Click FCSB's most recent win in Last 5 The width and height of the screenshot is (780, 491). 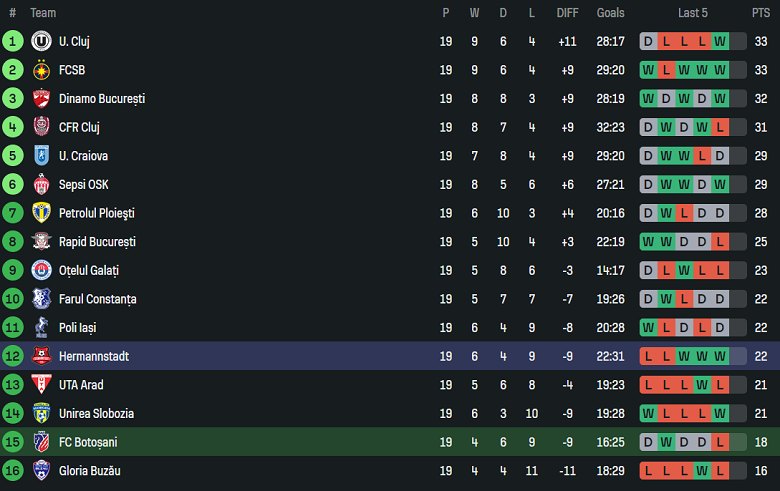(x=720, y=70)
